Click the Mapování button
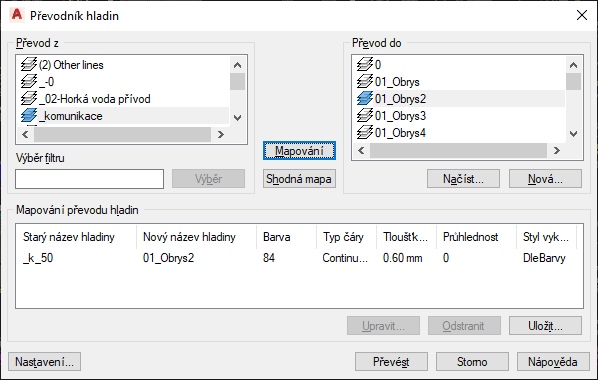Screen dimensions: 598x380 click(299, 151)
